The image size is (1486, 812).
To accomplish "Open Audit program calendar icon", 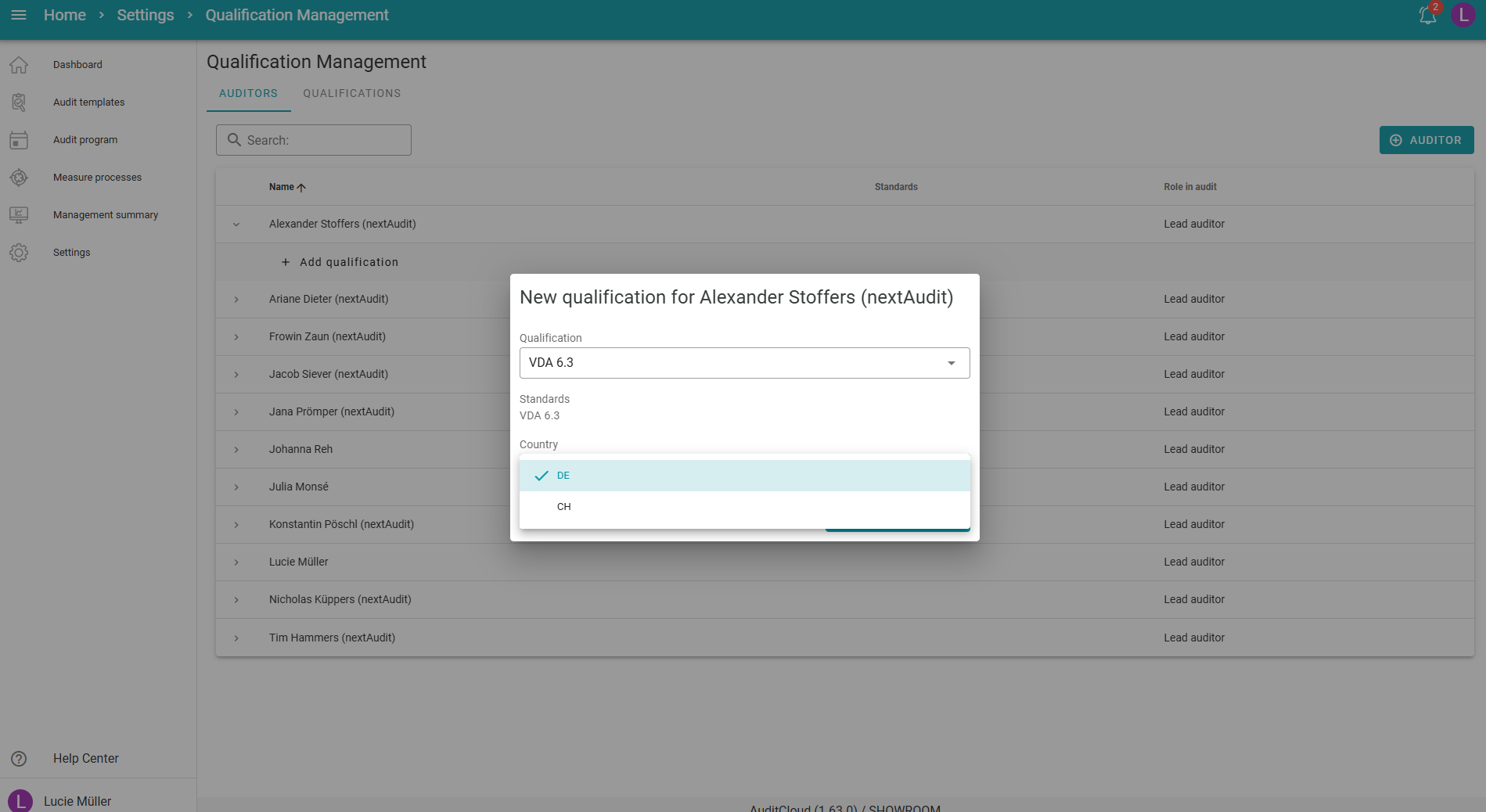I will pos(19,140).
